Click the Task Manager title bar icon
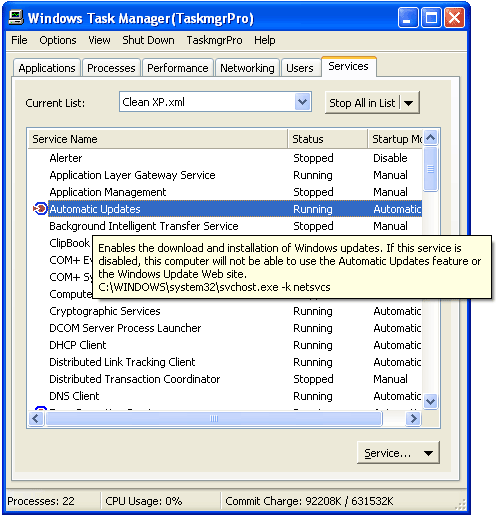 [x=15, y=18]
